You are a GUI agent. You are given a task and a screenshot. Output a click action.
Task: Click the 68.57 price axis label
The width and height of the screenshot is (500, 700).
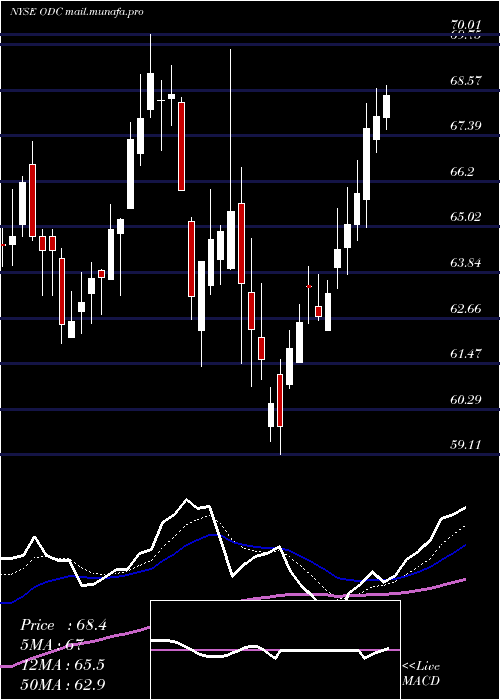[x=466, y=81]
